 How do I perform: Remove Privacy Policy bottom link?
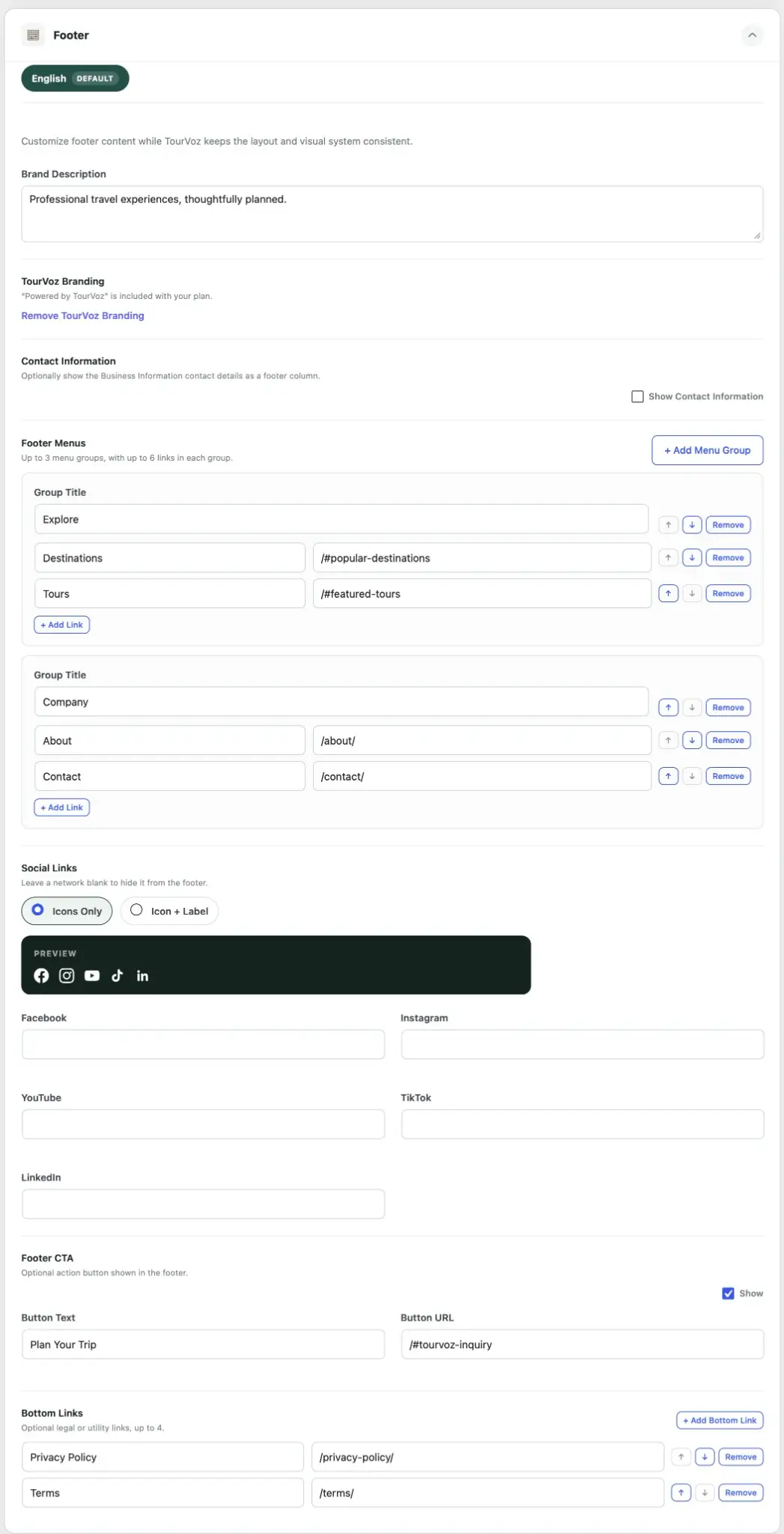tap(741, 1457)
